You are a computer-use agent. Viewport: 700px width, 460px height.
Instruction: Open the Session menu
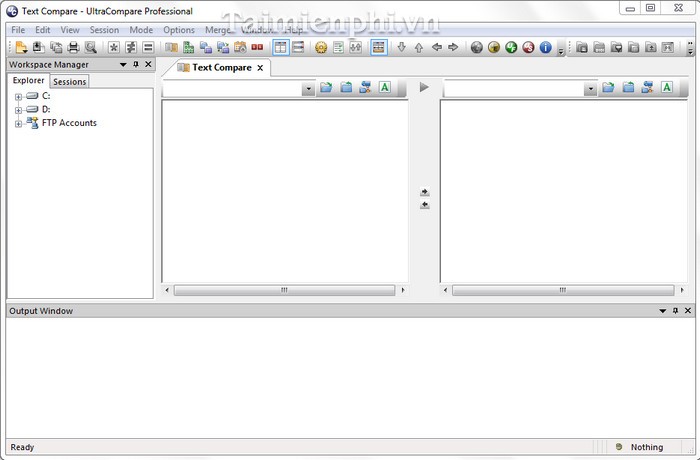104,30
